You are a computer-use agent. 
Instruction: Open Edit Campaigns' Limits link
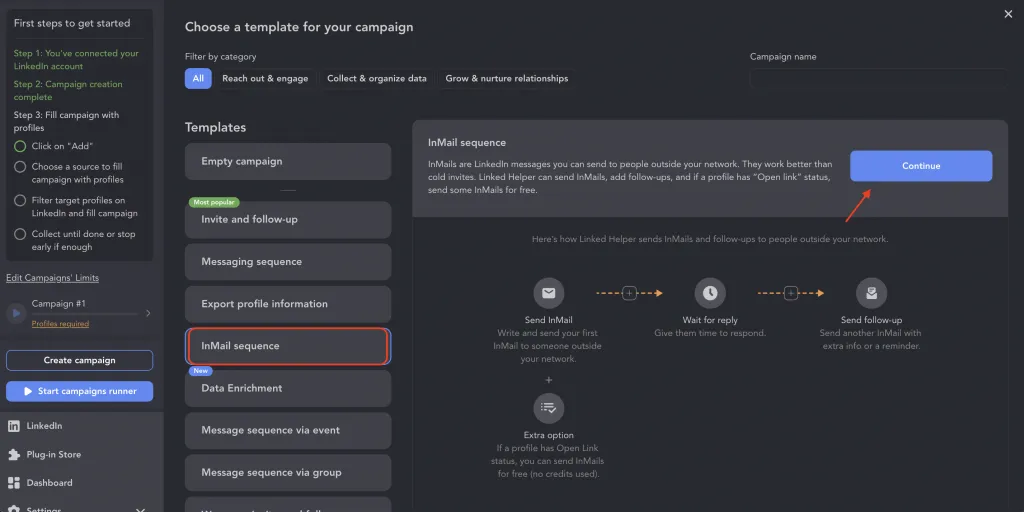point(52,278)
